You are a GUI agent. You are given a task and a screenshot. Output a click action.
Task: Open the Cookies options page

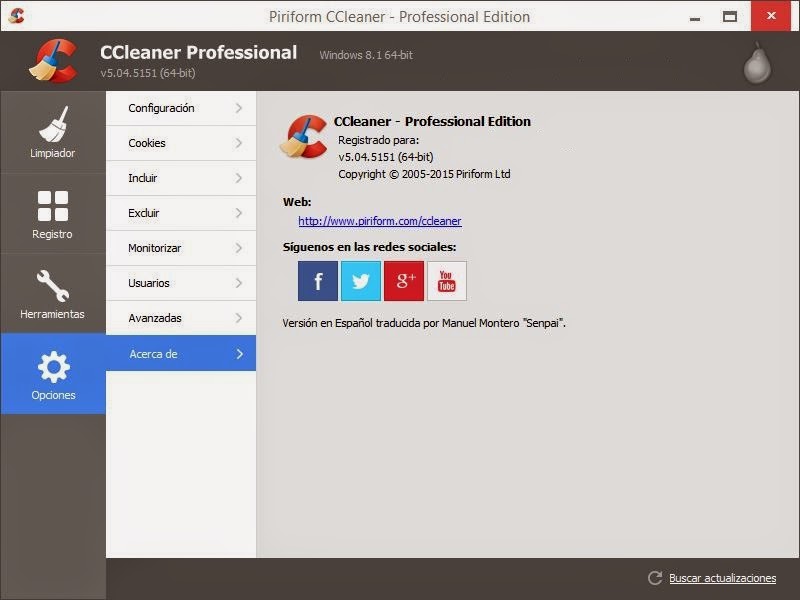pos(181,143)
